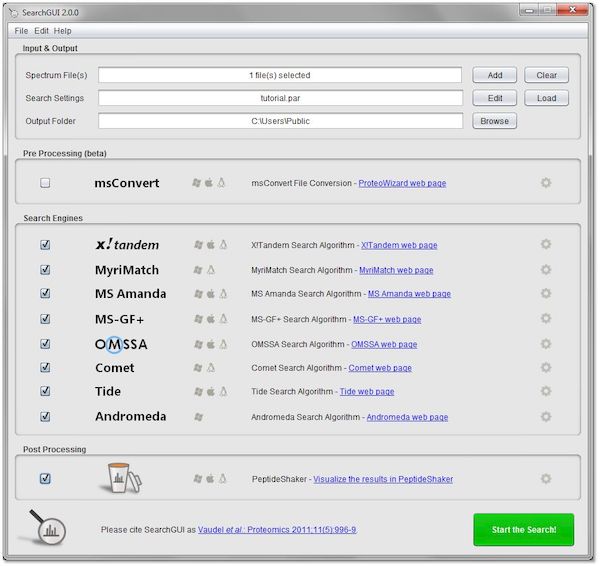
Task: Load a search settings file
Action: pyautogui.click(x=546, y=98)
